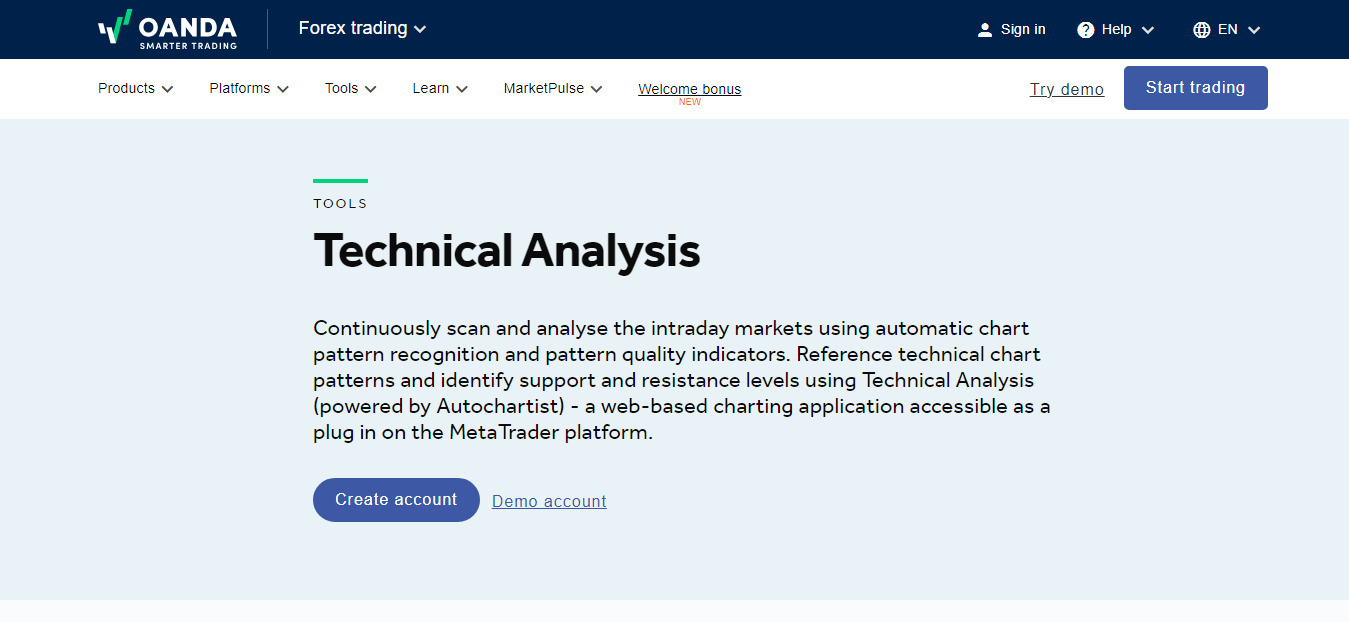This screenshot has width=1349, height=622.
Task: Click the Forex trading label
Action: pos(353,28)
